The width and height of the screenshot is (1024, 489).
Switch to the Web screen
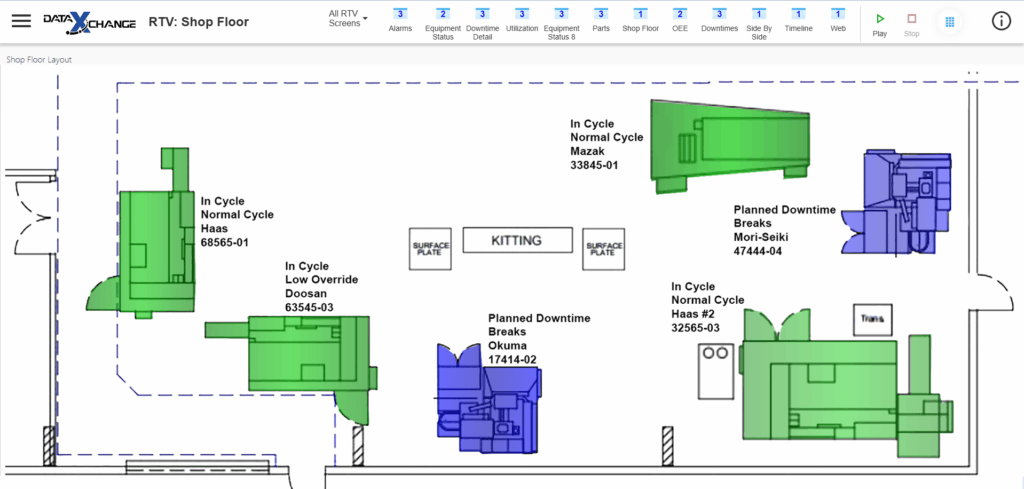point(838,21)
